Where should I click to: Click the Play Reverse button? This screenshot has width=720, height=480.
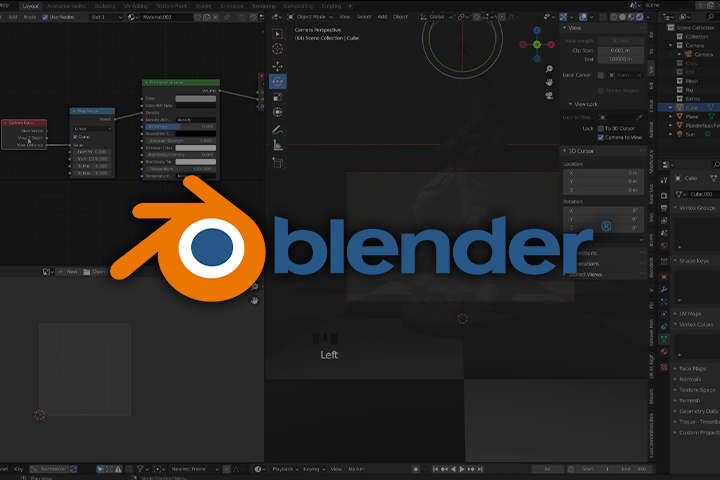pyautogui.click(x=454, y=469)
